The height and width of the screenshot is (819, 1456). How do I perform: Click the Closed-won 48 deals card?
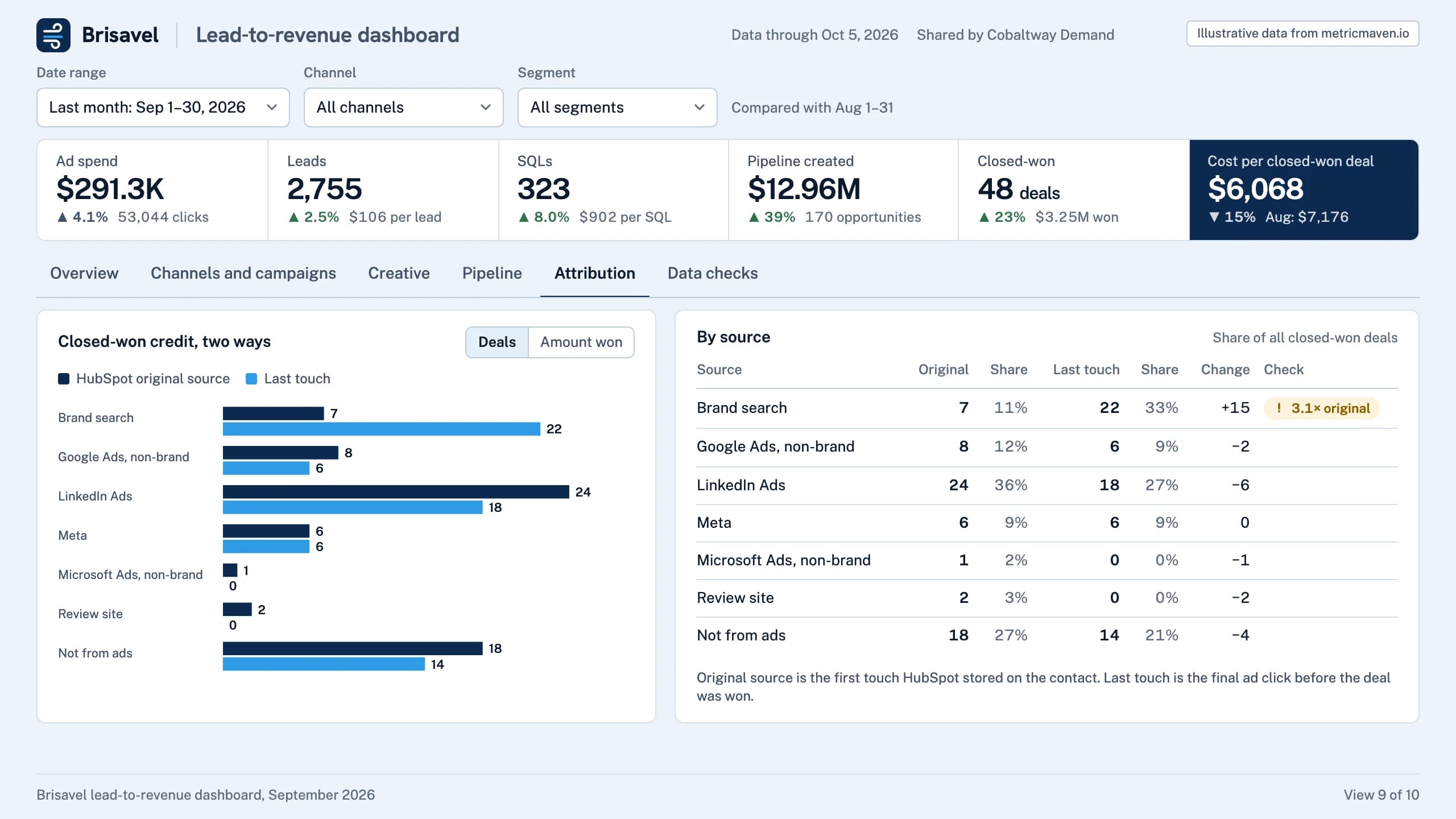(1074, 190)
